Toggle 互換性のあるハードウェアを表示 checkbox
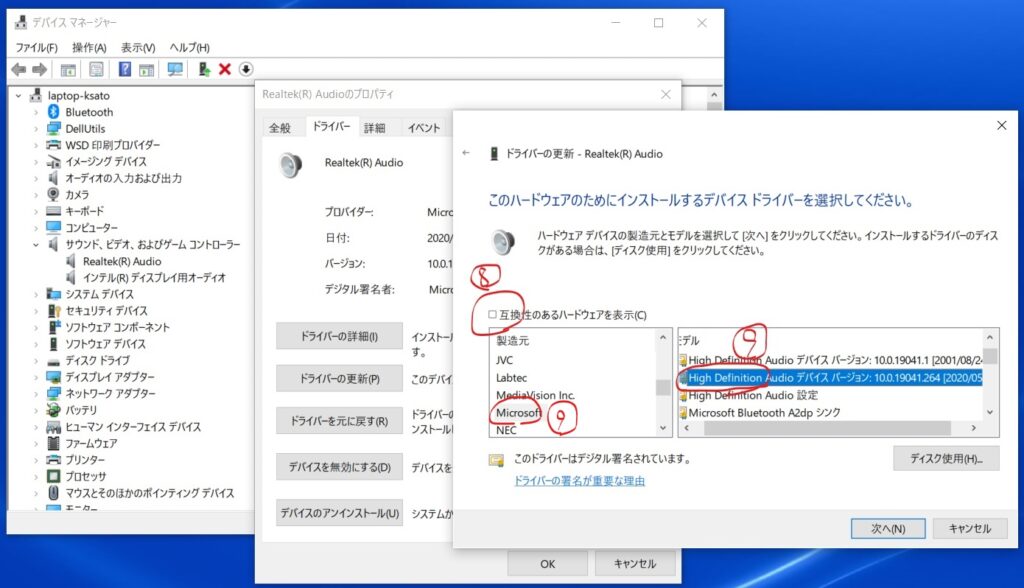 (492, 315)
